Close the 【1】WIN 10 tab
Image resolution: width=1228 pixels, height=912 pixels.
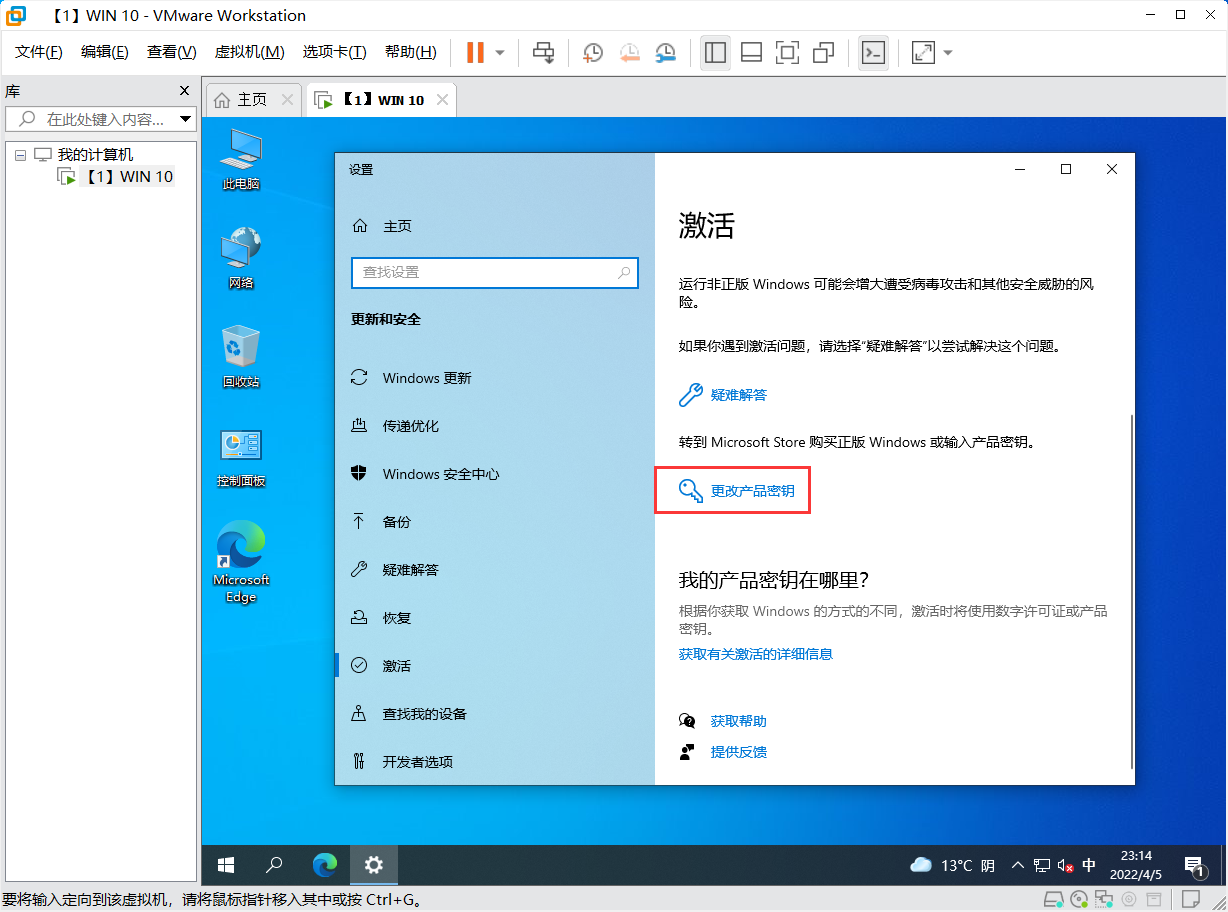tap(440, 99)
